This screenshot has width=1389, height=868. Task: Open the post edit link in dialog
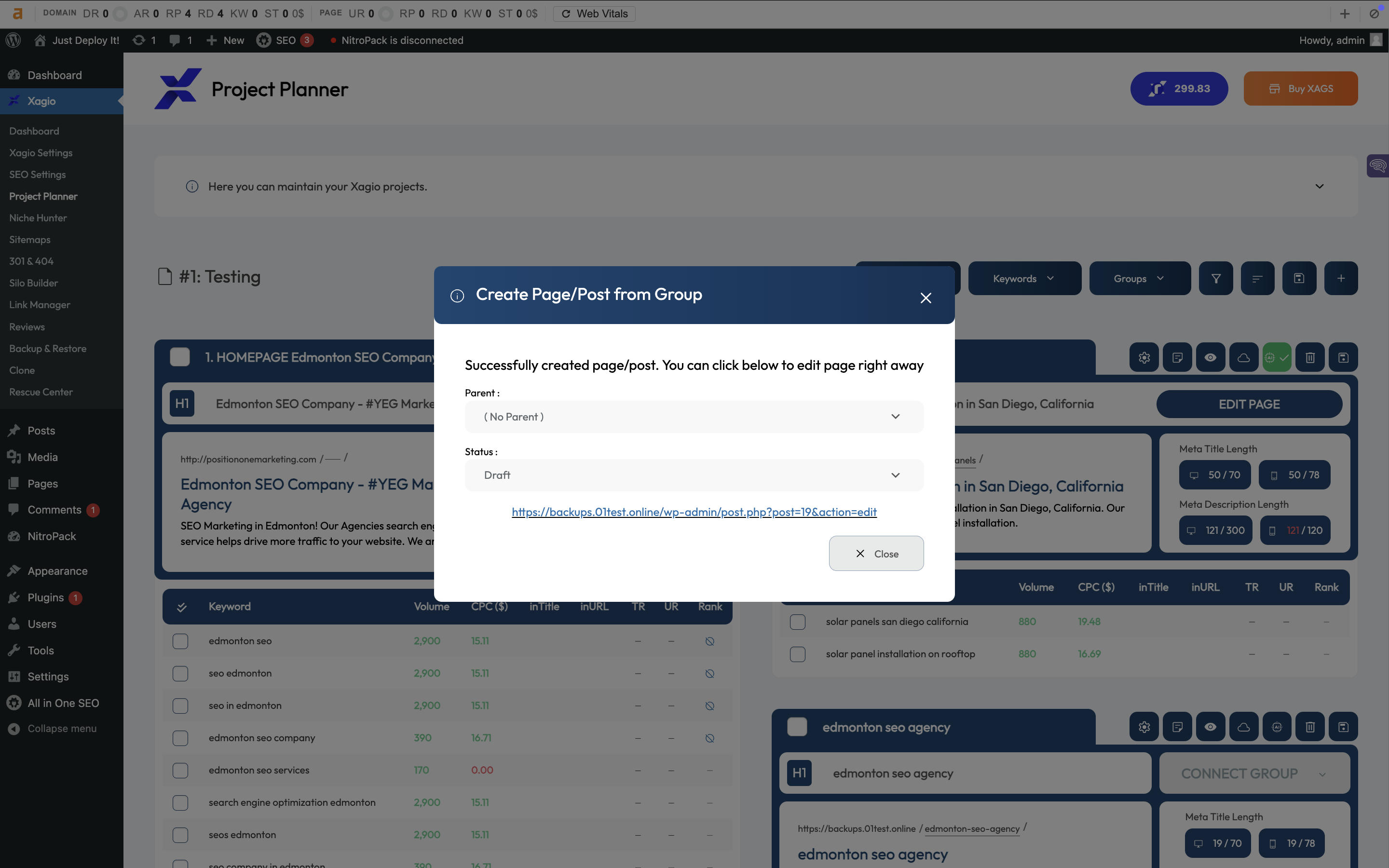(694, 512)
